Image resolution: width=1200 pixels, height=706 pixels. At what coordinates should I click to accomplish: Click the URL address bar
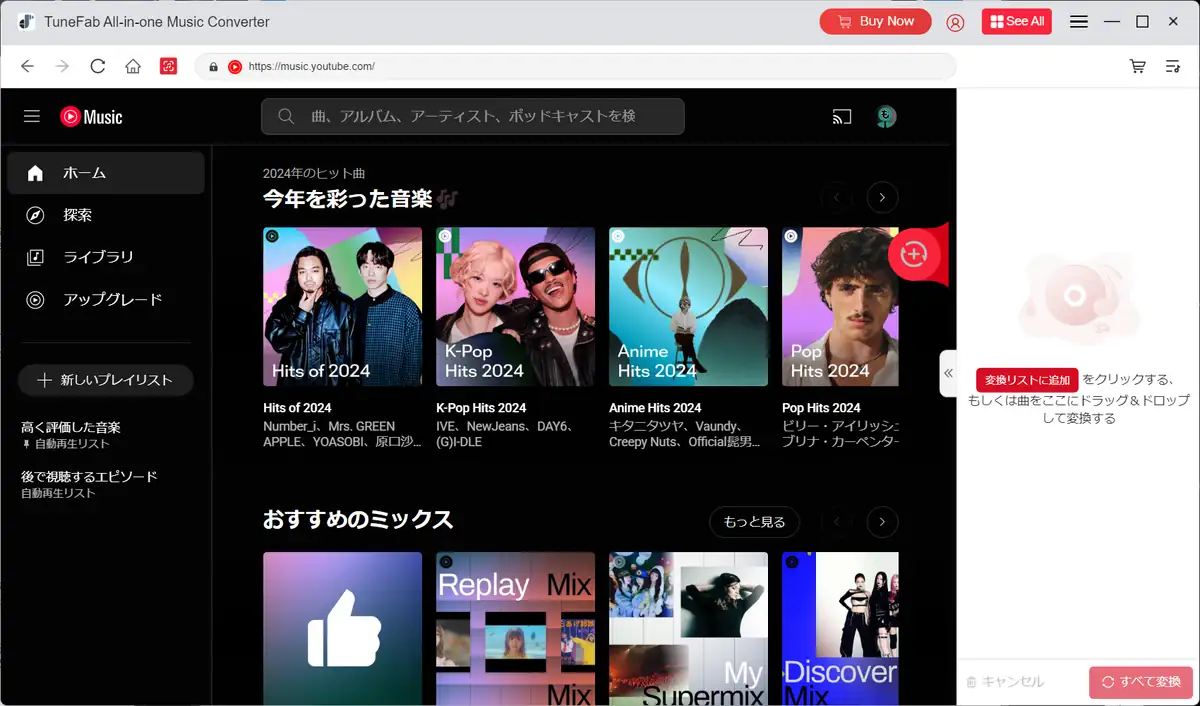coord(575,67)
